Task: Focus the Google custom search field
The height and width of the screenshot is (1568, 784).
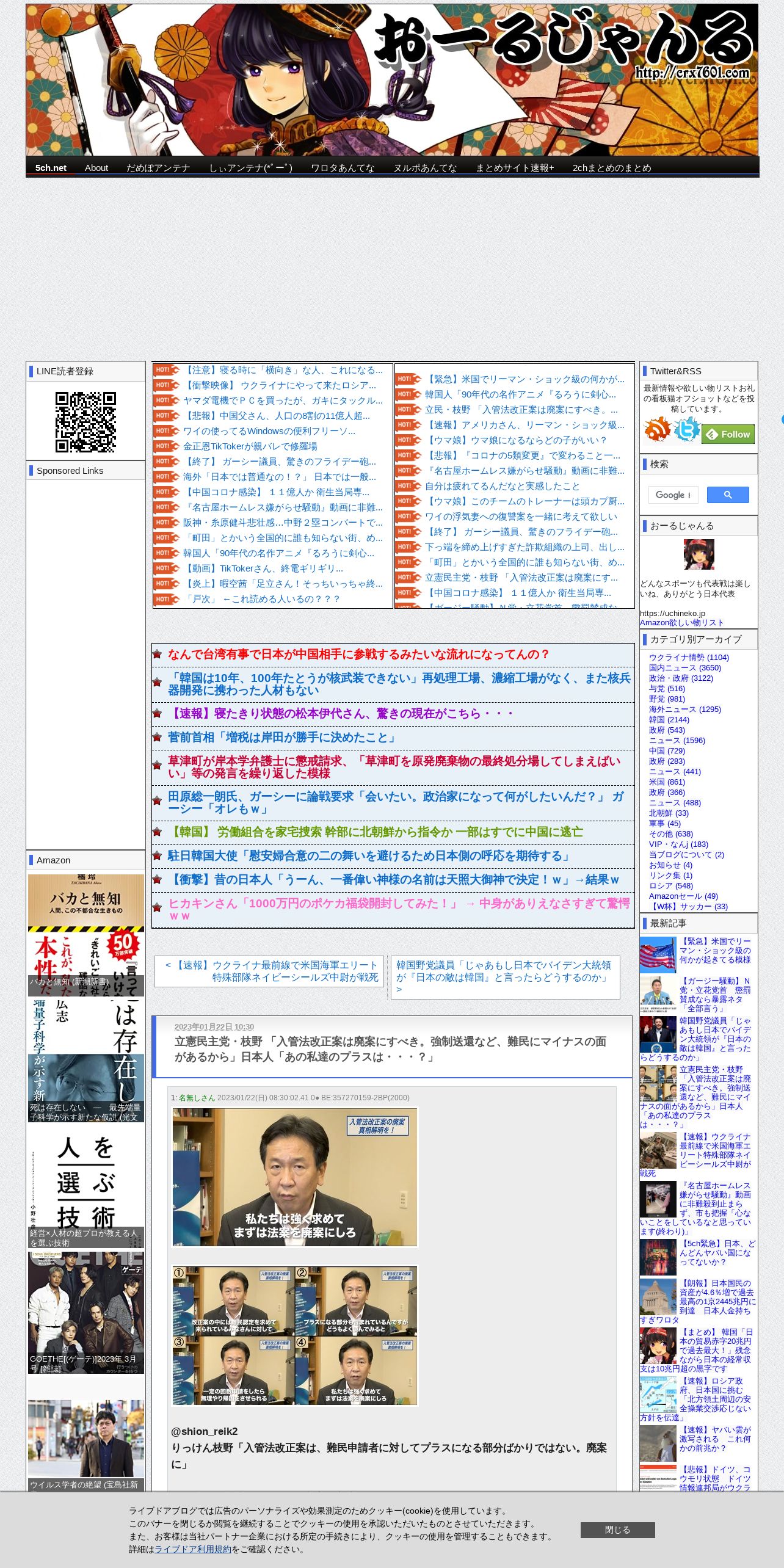Action: 673,495
